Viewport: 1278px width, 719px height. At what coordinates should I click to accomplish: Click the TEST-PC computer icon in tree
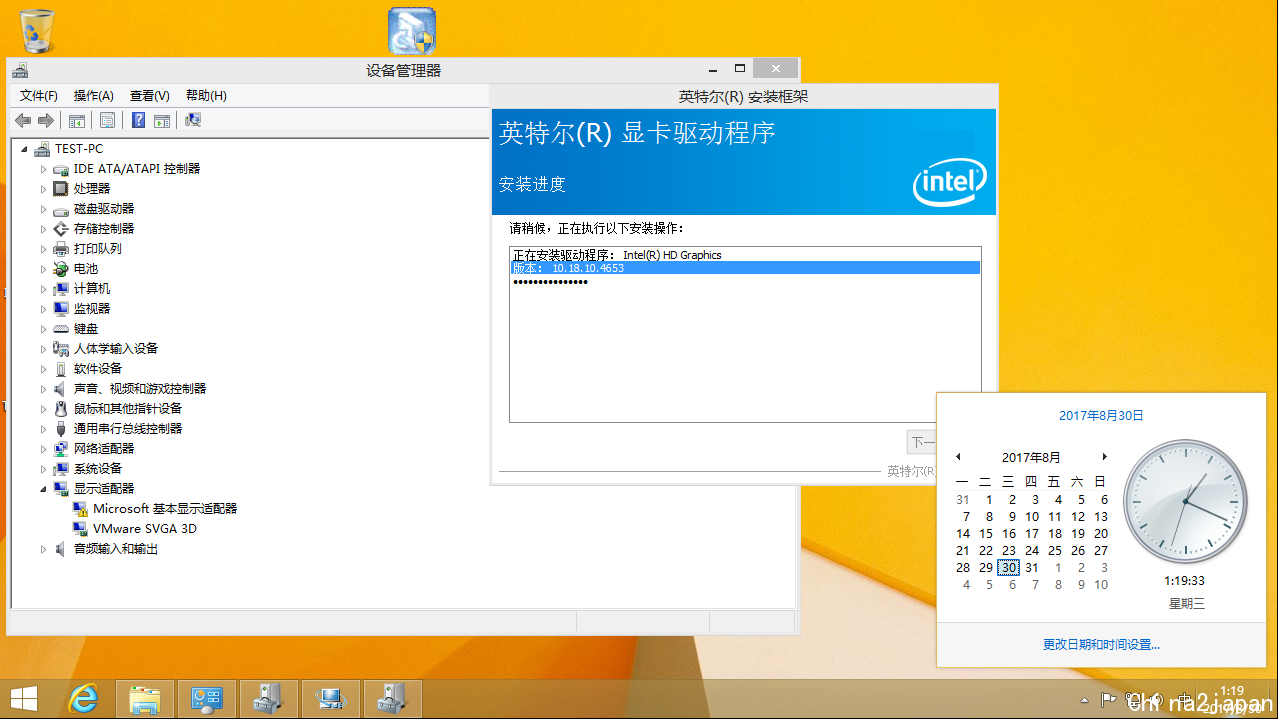[42, 149]
